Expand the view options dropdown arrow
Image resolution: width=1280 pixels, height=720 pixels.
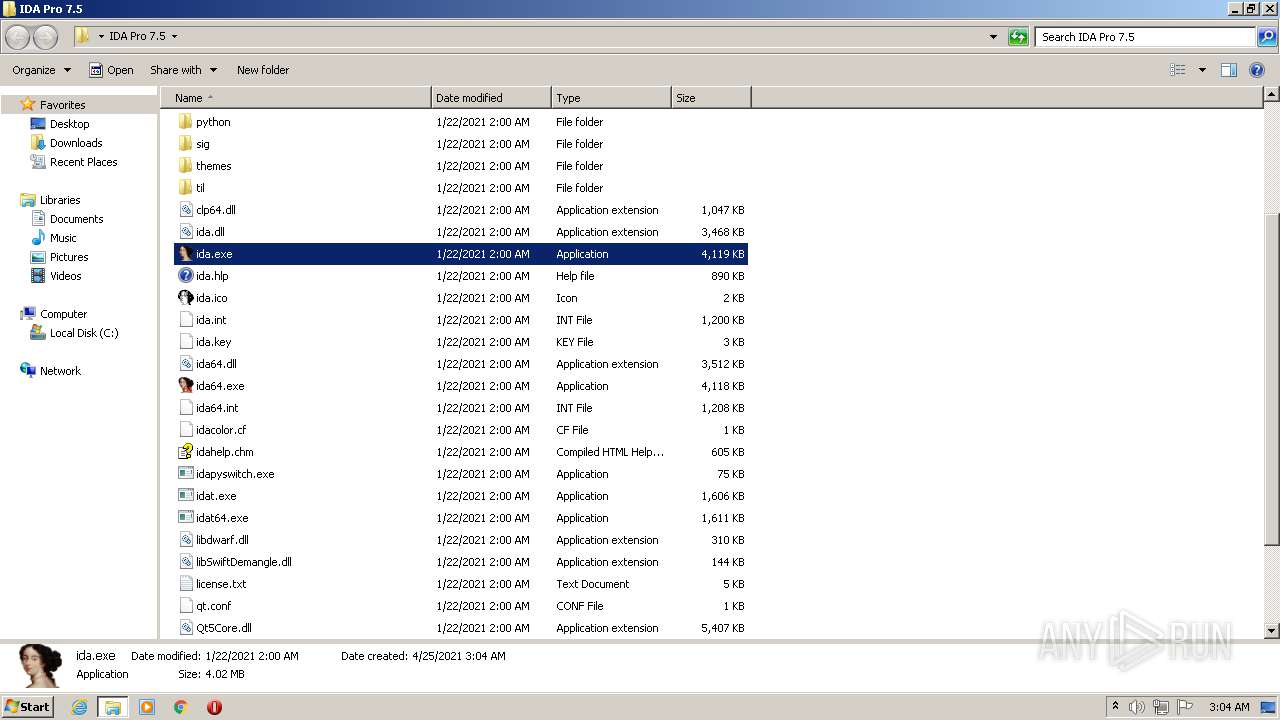point(1202,70)
